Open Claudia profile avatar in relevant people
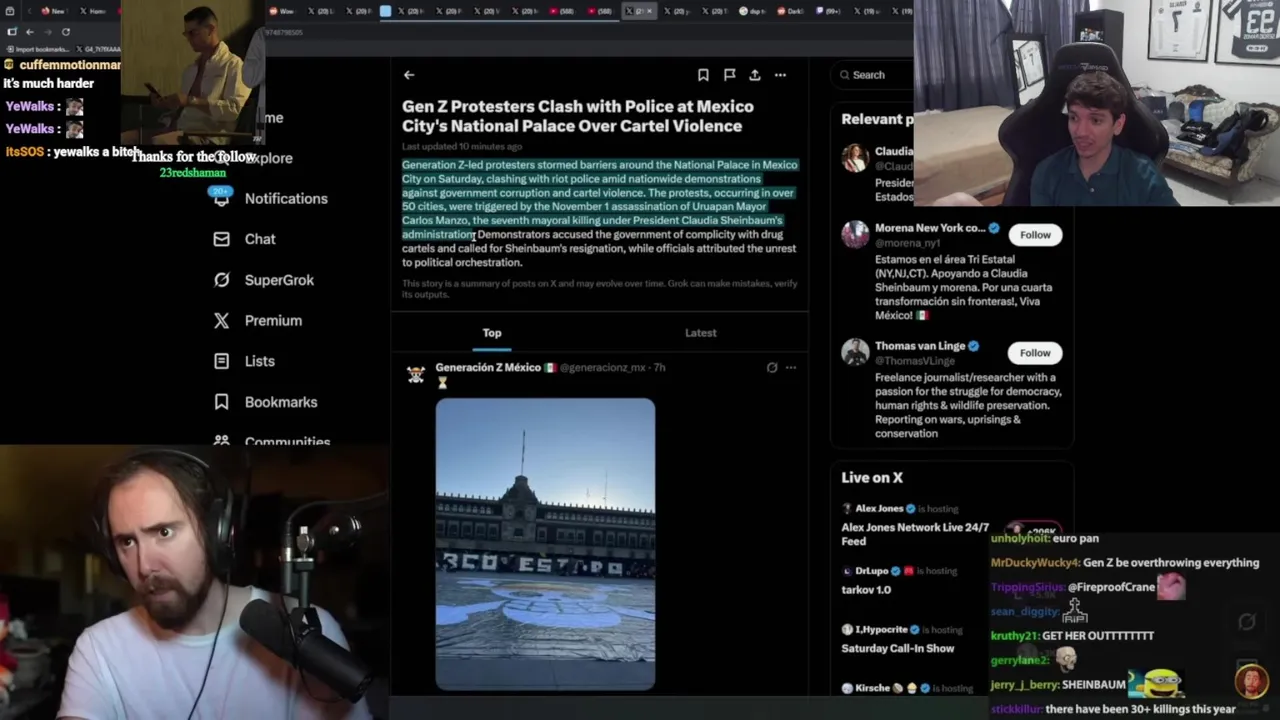The width and height of the screenshot is (1280, 720). pyautogui.click(x=855, y=158)
